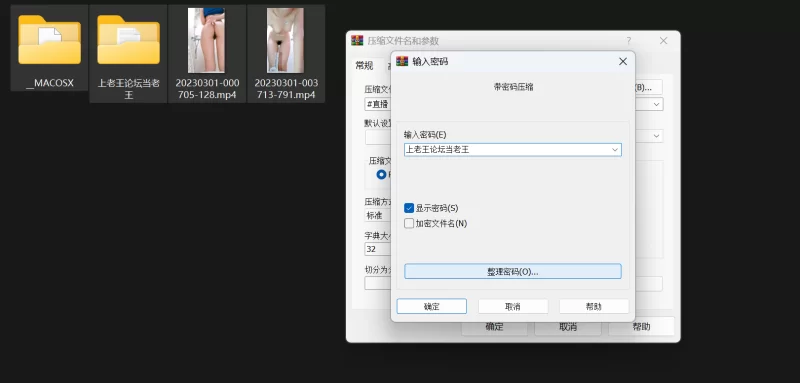Click WinRAR icon in 压缩文件名和参数 title bar
800x383 pixels.
[357, 41]
